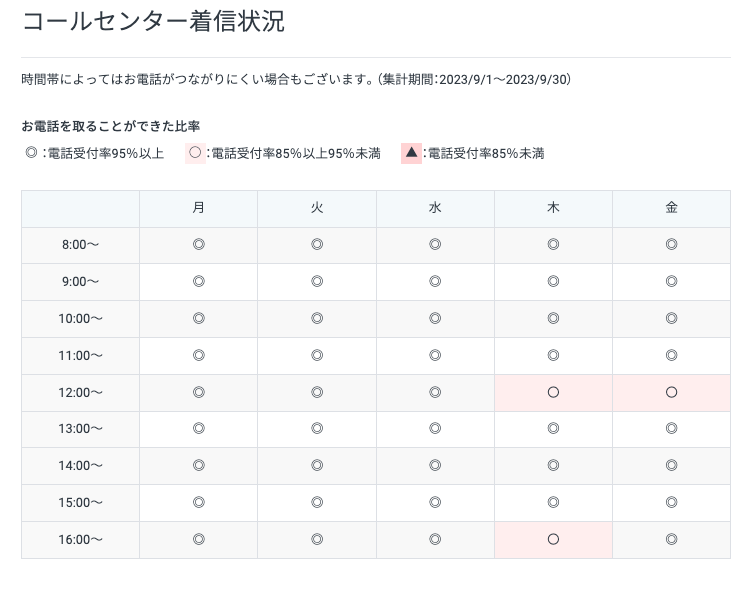
Task: Select the 木 column header
Action: click(553, 208)
